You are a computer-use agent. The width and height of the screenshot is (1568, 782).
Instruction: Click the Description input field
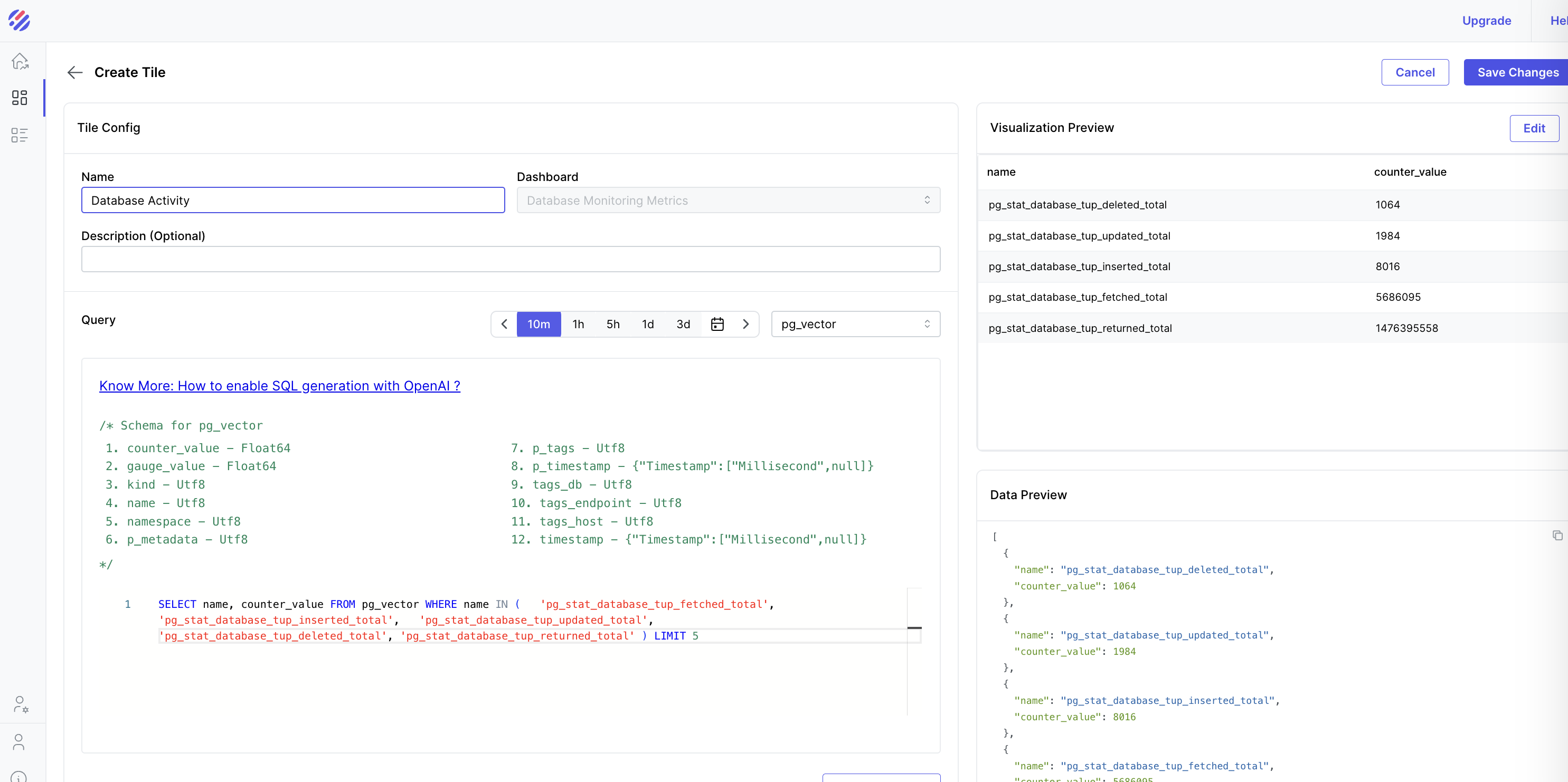pos(510,259)
